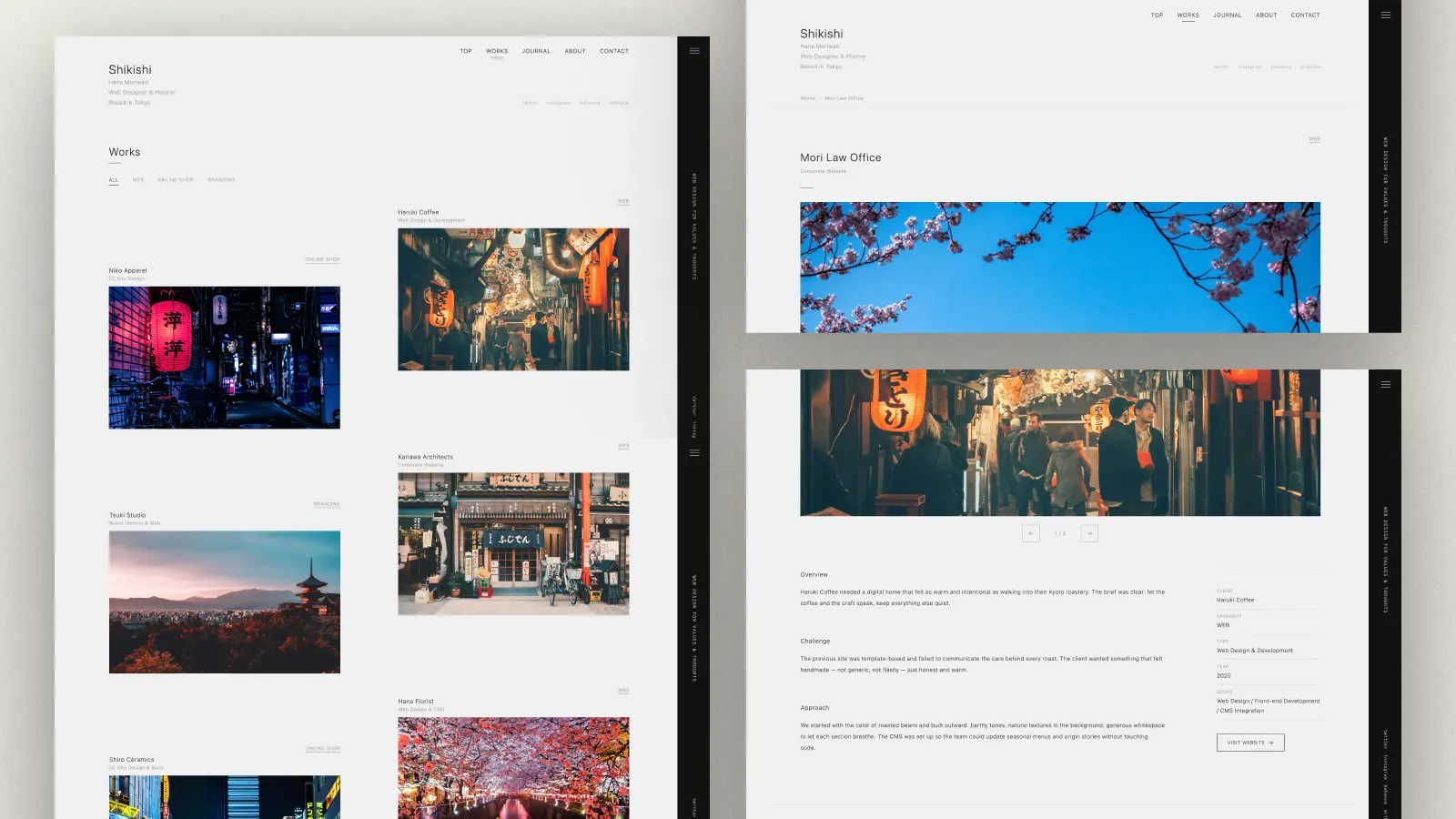Click the Works breadcrumb link
Screen dimensions: 1456x819
pos(807,98)
